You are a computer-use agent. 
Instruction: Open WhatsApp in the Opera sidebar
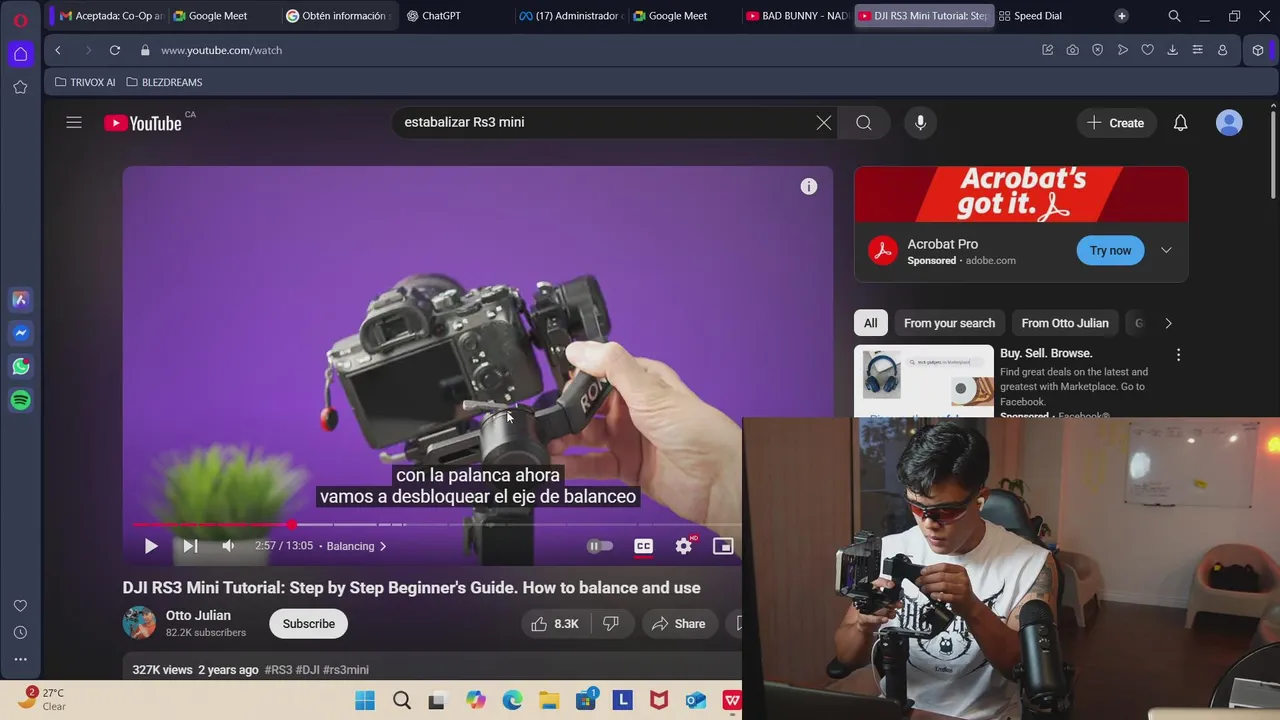pos(20,367)
